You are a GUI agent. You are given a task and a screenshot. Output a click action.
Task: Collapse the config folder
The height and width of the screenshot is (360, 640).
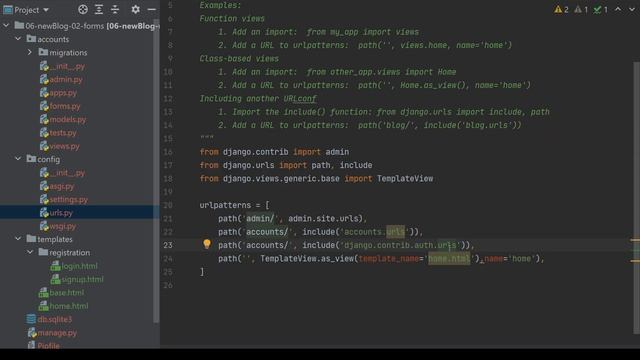tap(18, 159)
